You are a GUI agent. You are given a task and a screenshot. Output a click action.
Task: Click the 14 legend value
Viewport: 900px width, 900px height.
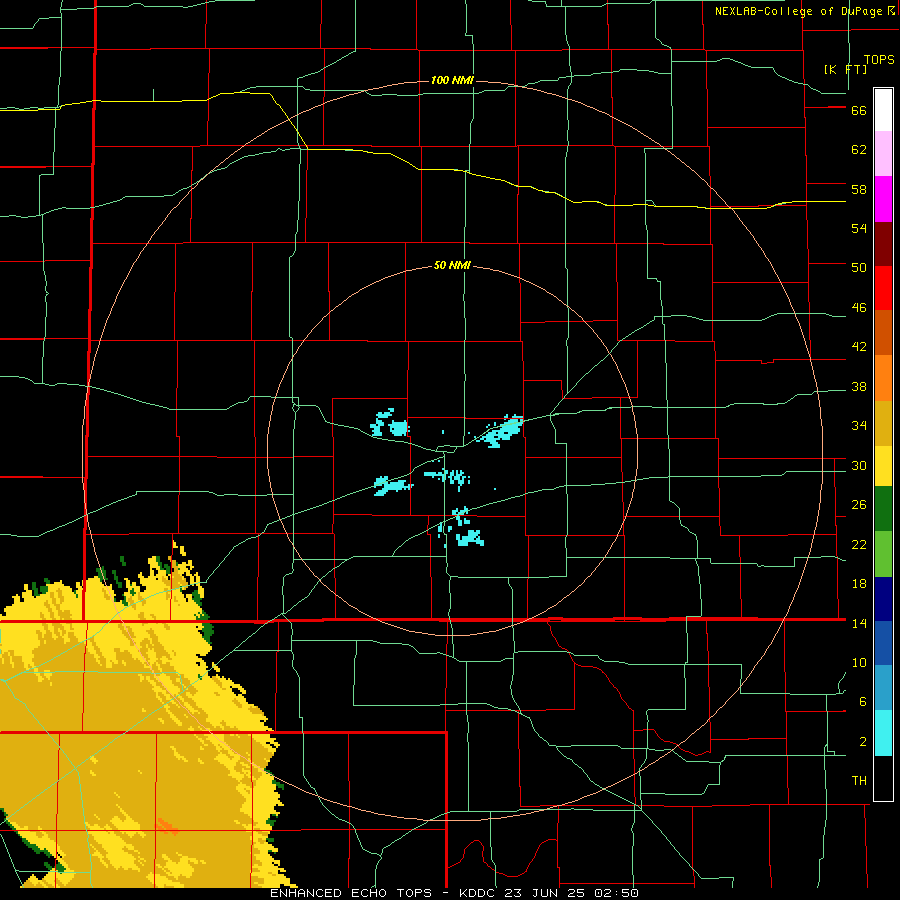click(859, 623)
